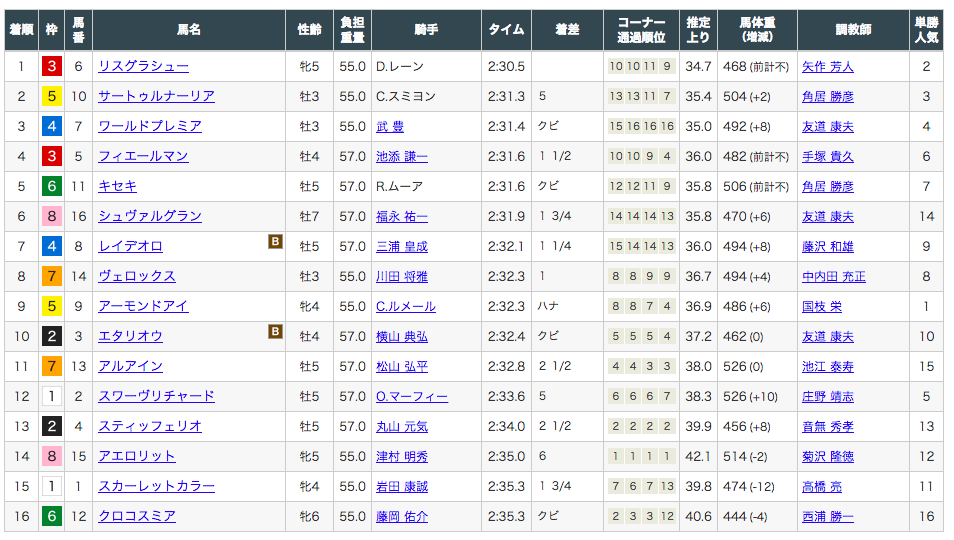Open trainer 高橋 亮 link
This screenshot has width=954, height=540.
[x=822, y=486]
